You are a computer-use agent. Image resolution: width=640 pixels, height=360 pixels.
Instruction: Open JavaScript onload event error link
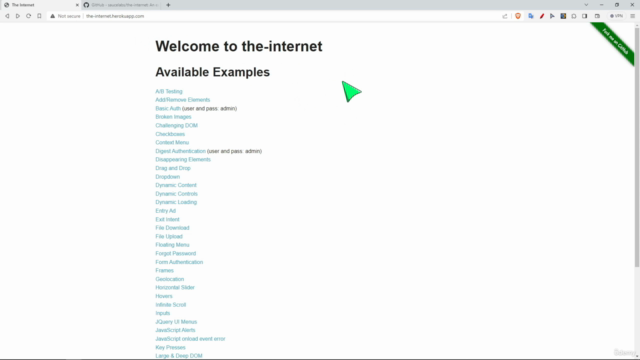click(190, 339)
